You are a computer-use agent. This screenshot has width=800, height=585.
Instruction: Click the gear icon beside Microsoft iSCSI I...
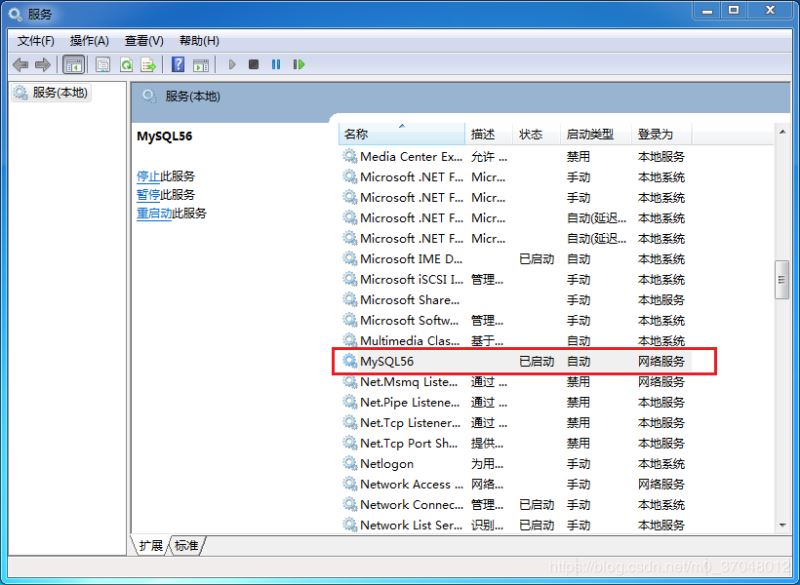click(349, 279)
